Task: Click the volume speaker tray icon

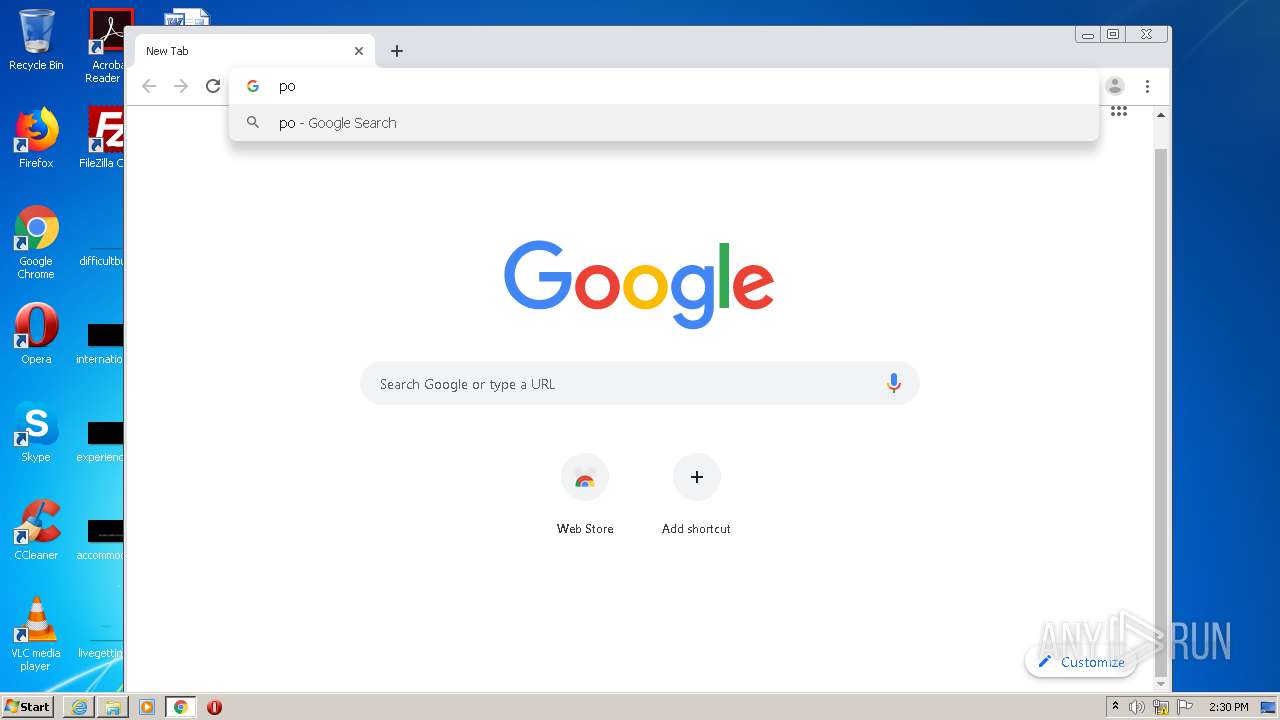Action: click(x=1137, y=707)
